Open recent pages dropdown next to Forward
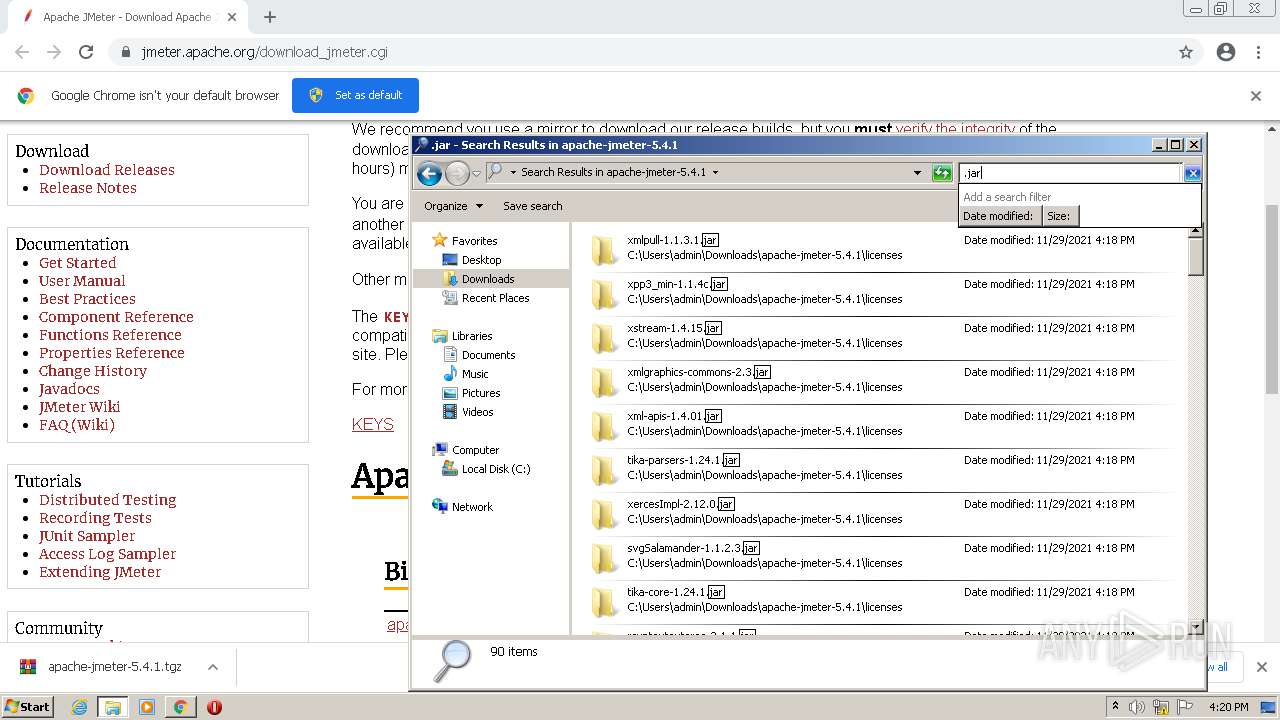 tap(477, 173)
